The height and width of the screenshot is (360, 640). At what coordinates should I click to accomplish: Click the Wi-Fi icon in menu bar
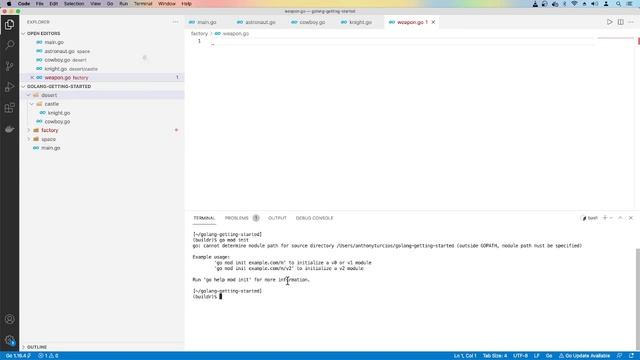(x=574, y=4)
